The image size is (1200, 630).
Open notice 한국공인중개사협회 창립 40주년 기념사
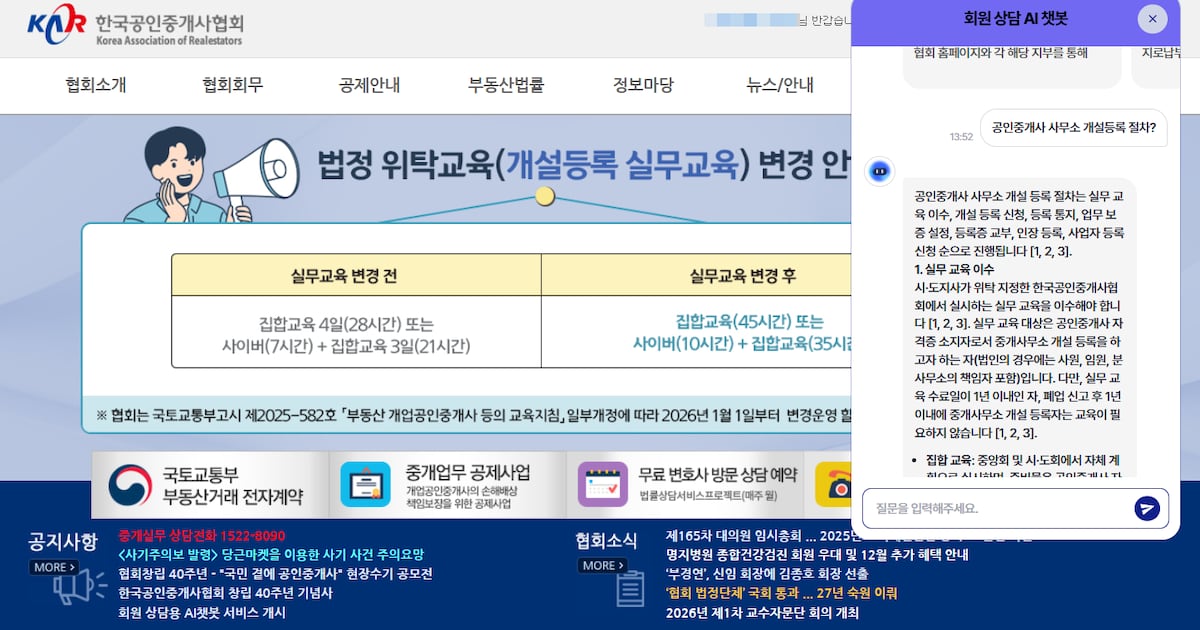[x=225, y=592]
